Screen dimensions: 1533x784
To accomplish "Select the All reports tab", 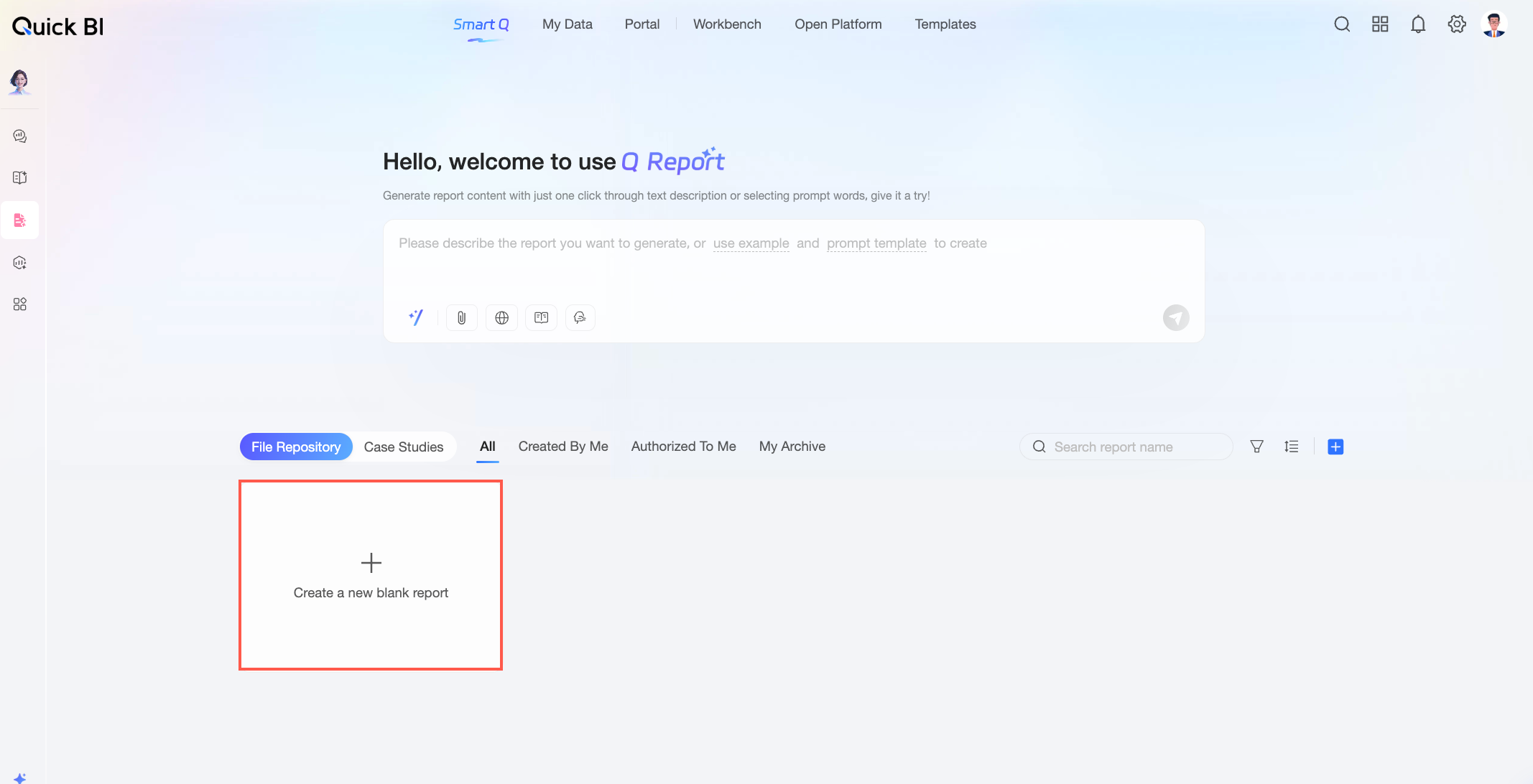I will tap(488, 447).
